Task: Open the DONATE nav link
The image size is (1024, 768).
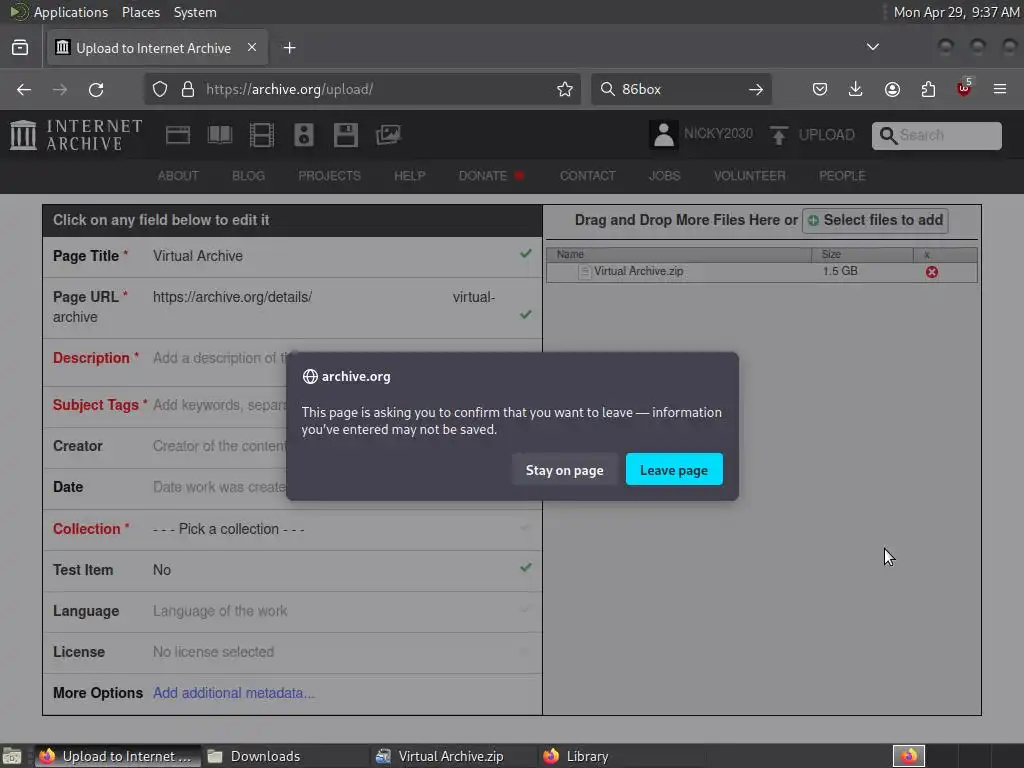Action: coord(483,176)
